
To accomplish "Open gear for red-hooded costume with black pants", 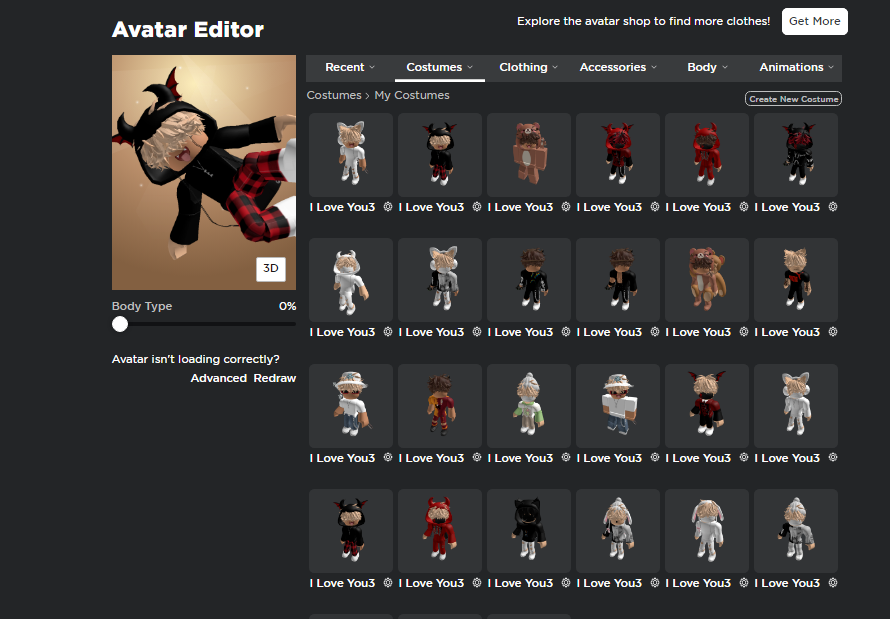I will click(655, 207).
